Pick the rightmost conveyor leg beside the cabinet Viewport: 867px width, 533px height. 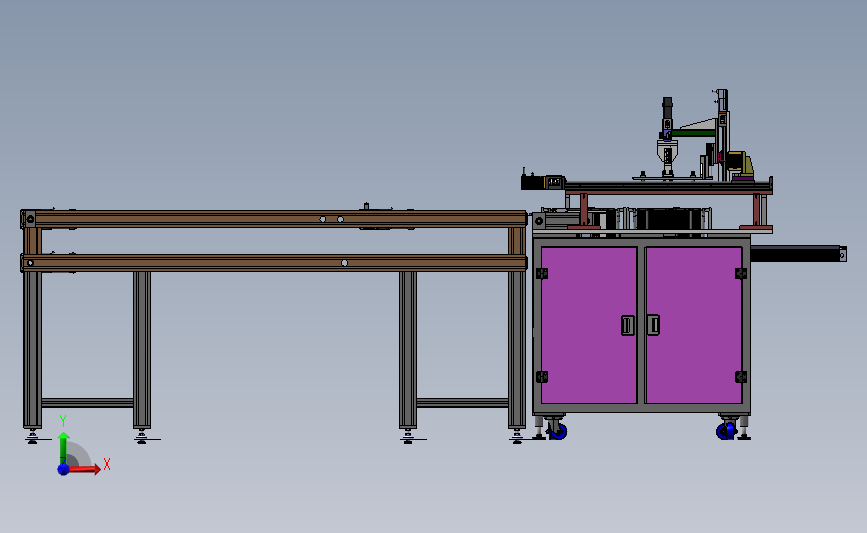click(x=517, y=349)
